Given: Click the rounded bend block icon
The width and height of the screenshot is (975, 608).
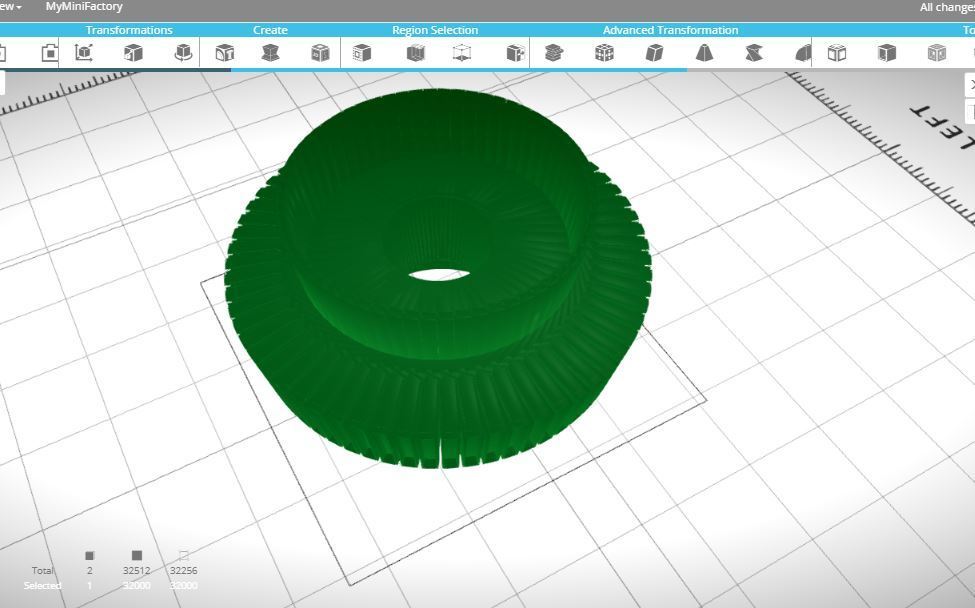Looking at the screenshot, I should pyautogui.click(x=803, y=53).
